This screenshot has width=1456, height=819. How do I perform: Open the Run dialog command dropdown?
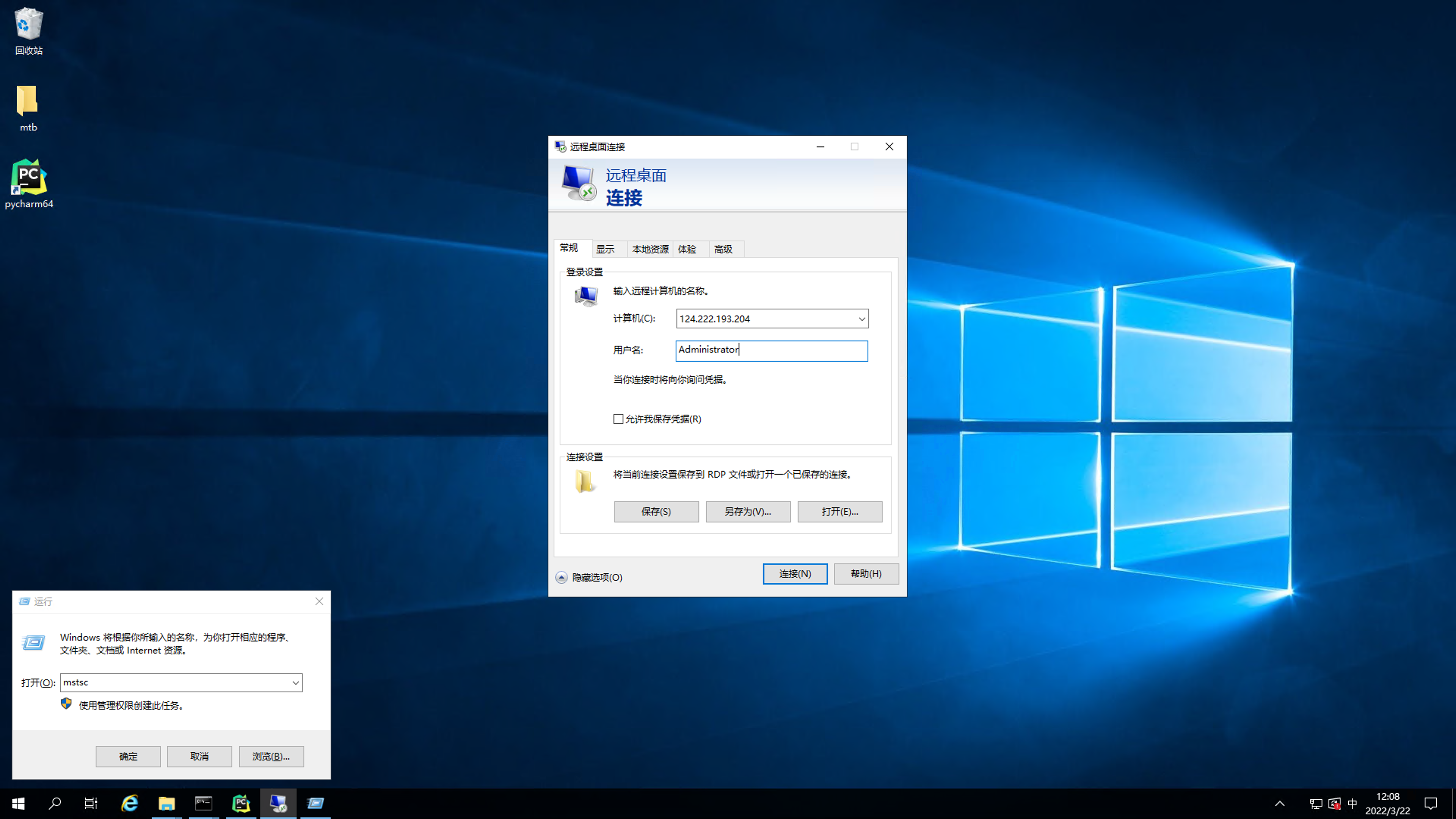295,683
